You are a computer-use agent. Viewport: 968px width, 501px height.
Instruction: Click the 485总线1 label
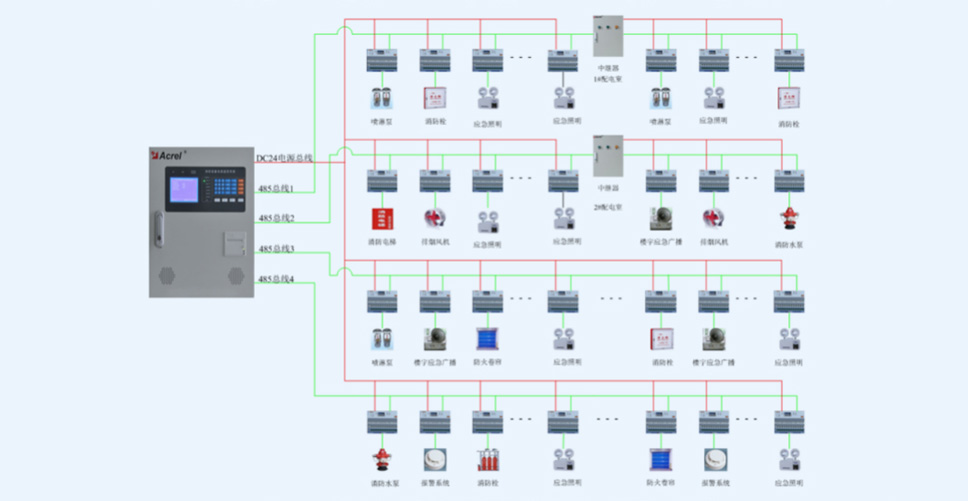coord(276,188)
